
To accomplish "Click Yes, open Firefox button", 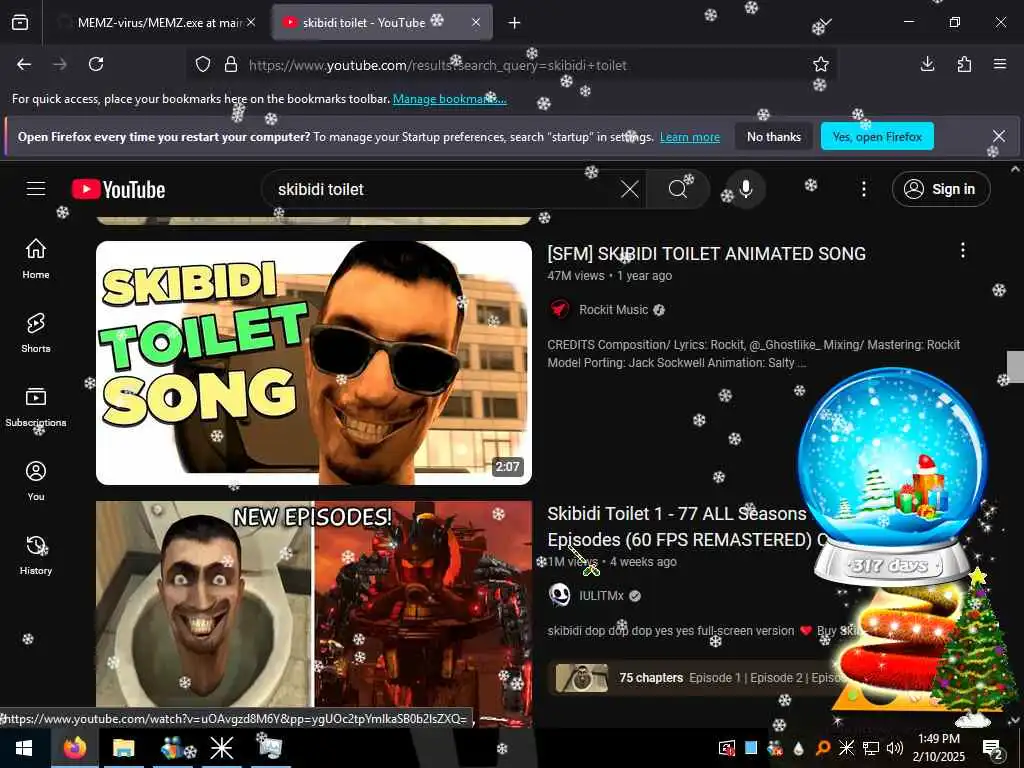I will pyautogui.click(x=877, y=136).
